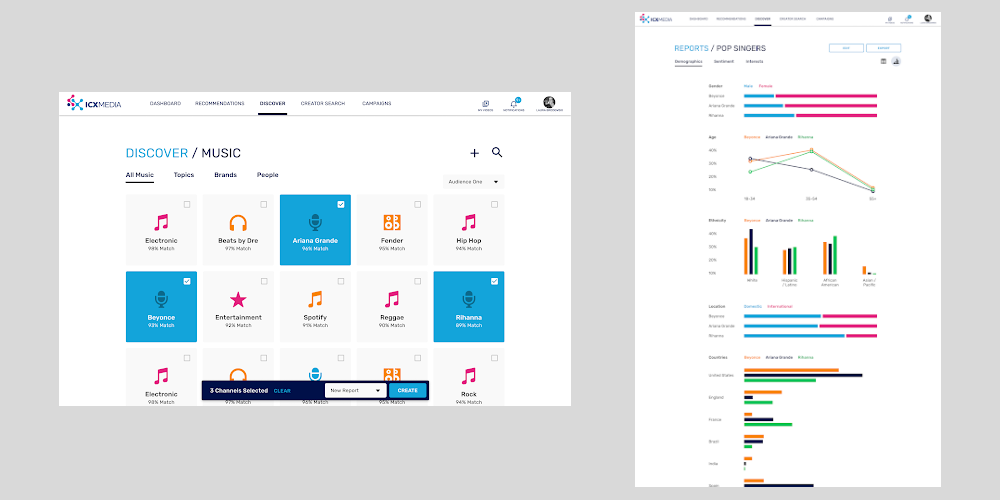This screenshot has height=500, width=1000.
Task: Open Creator Search in Discover window nav
Action: click(x=323, y=103)
